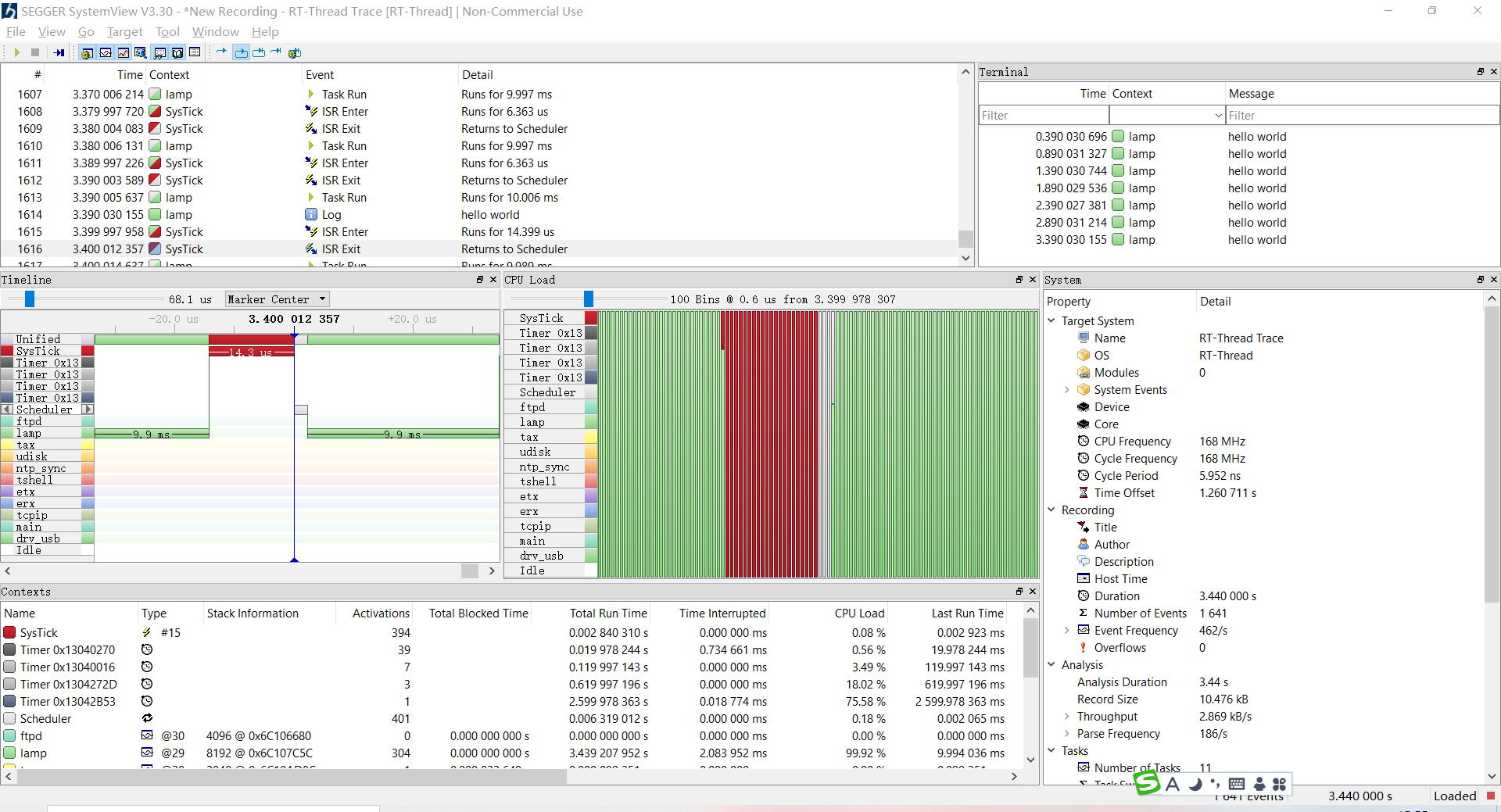This screenshot has width=1501, height=812.
Task: Toggle the Contexts list window icon
Action: click(x=195, y=52)
